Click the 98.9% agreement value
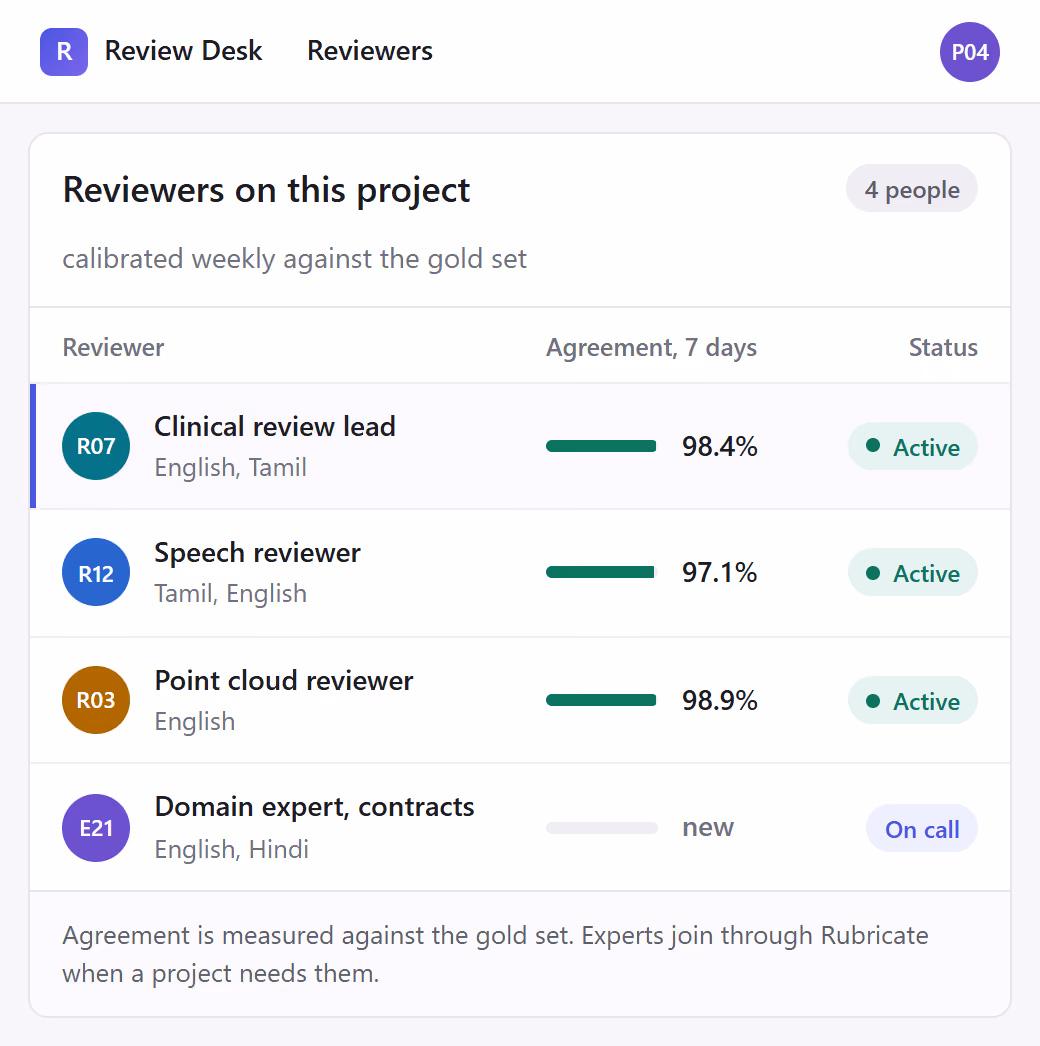This screenshot has height=1046, width=1040. pos(720,700)
